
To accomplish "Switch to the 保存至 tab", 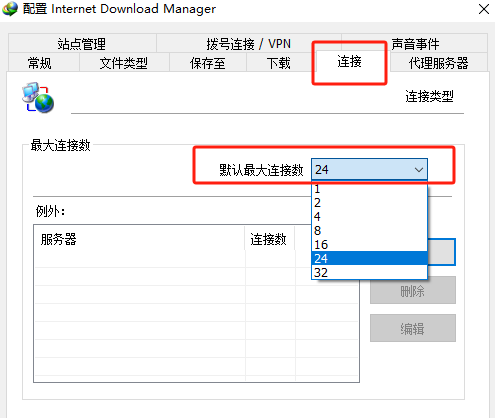I will pyautogui.click(x=208, y=63).
